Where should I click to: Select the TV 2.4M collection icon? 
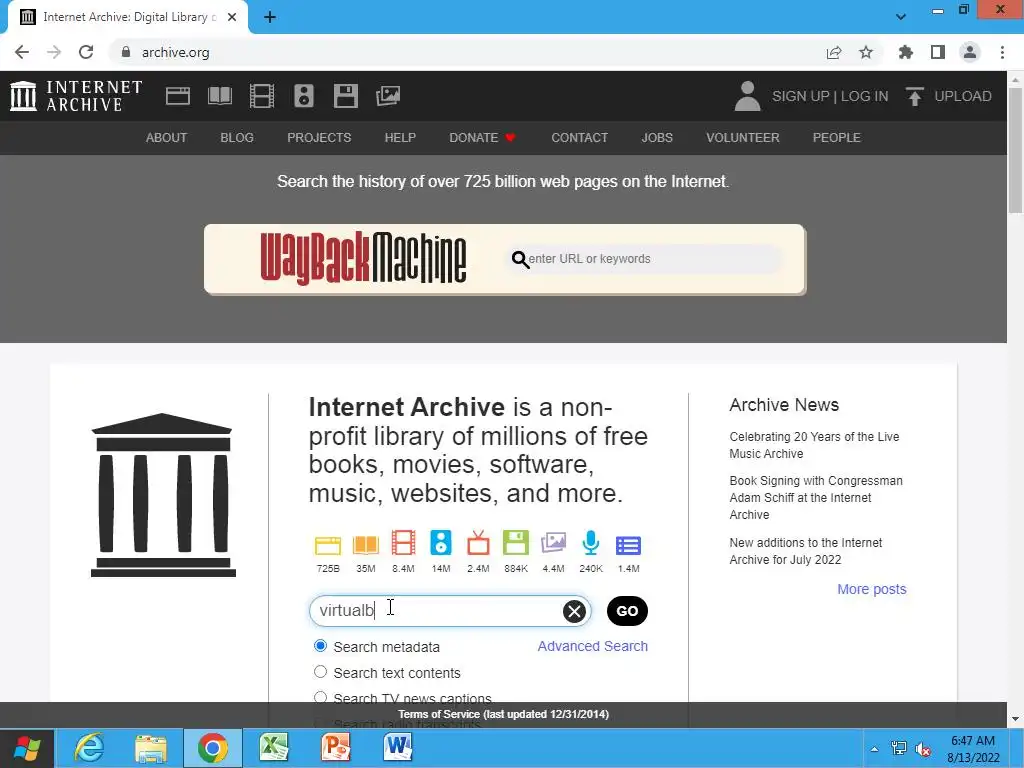(x=478, y=543)
